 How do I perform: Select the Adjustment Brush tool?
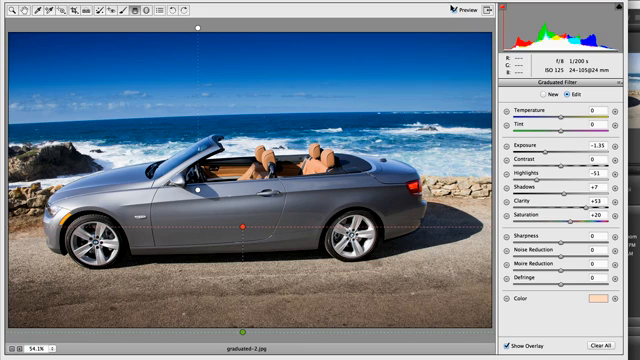123,10
